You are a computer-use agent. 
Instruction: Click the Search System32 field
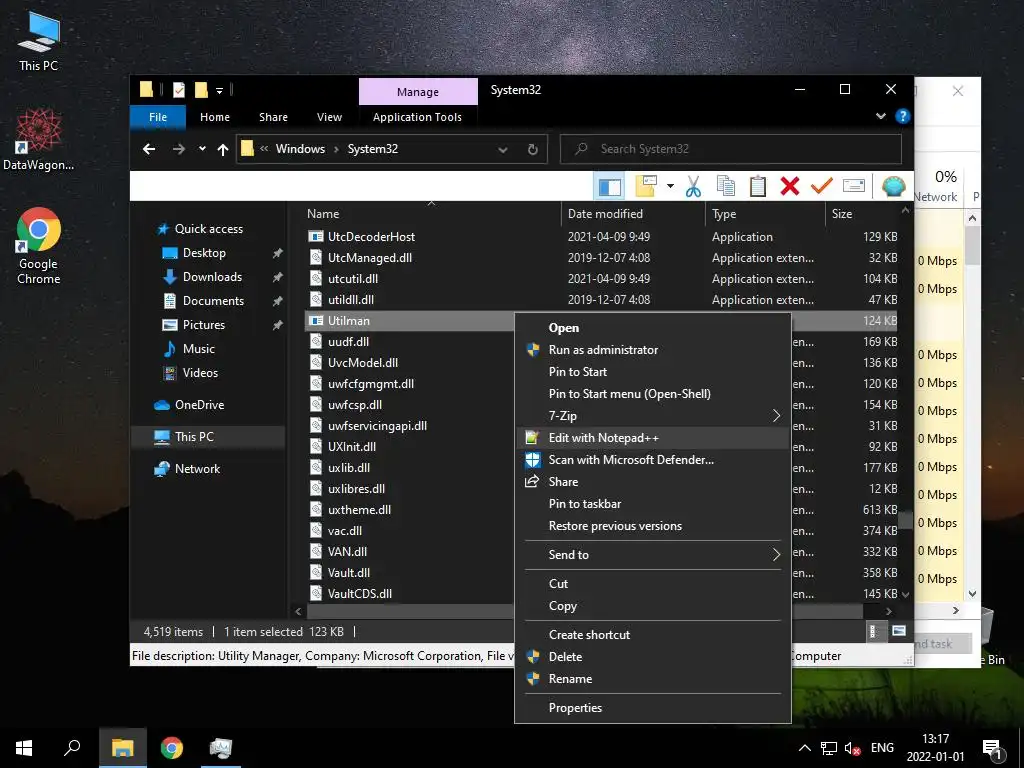pos(731,149)
